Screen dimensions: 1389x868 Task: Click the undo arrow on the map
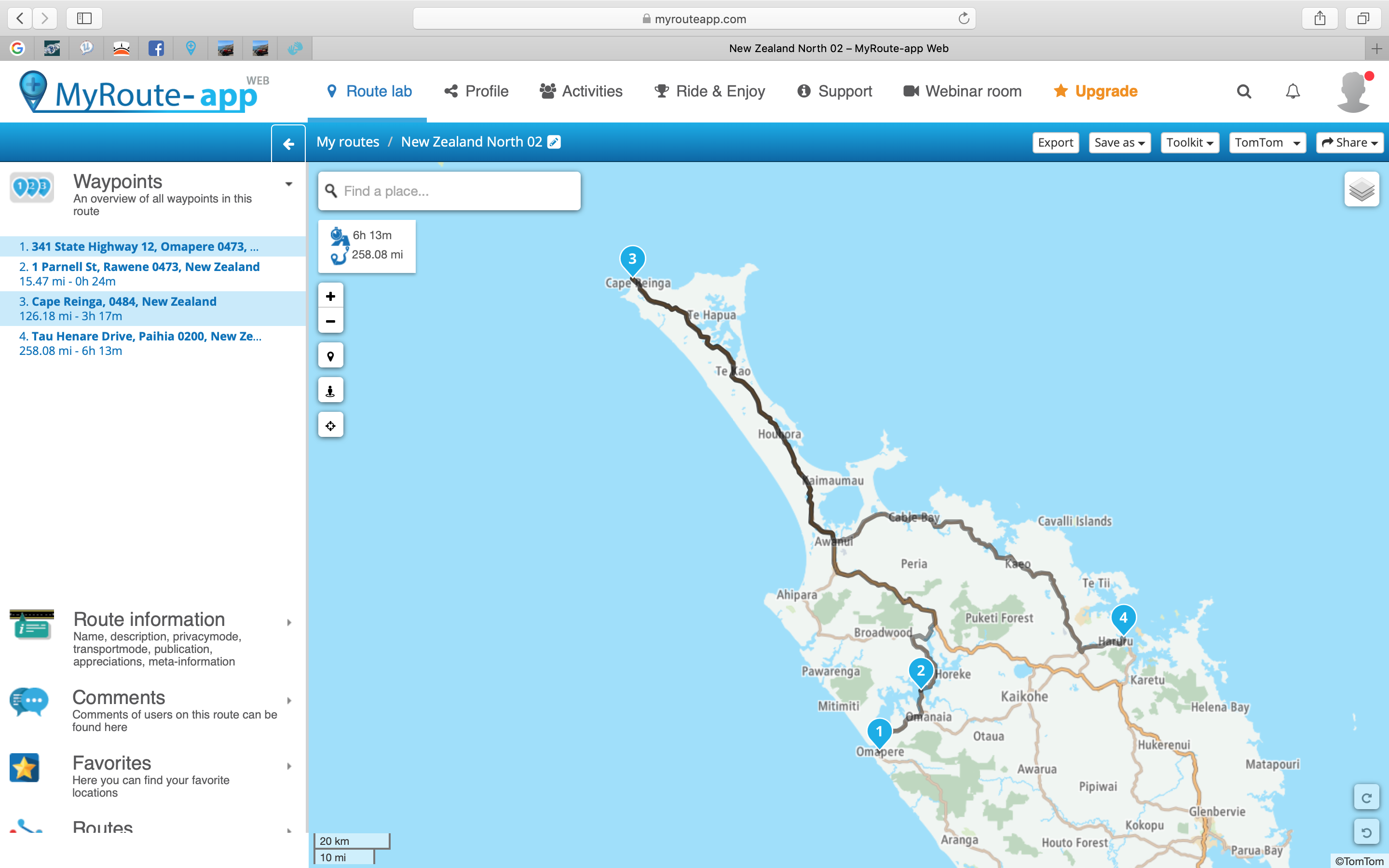pos(1366,832)
